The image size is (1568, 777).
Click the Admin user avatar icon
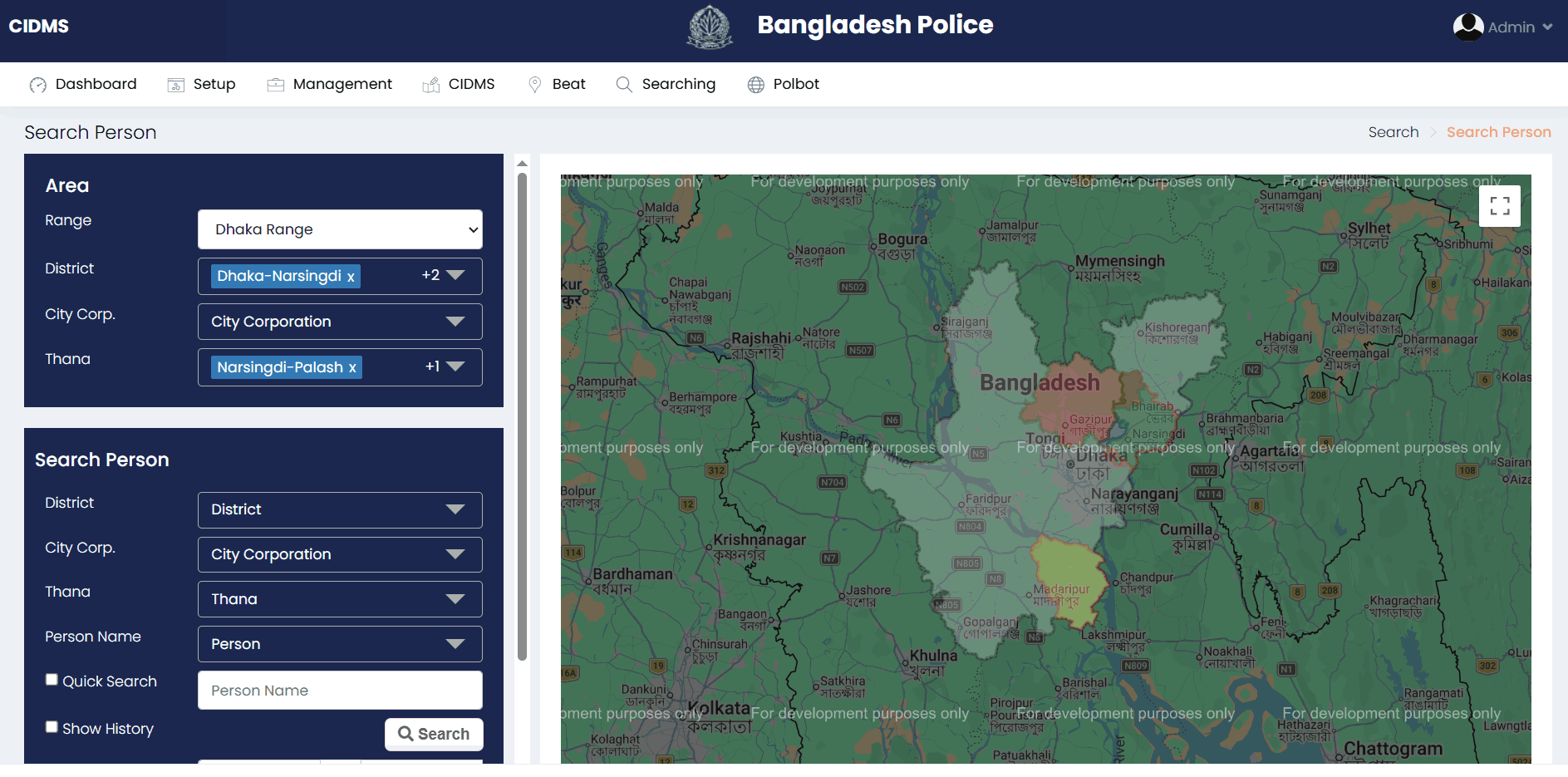[1467, 27]
